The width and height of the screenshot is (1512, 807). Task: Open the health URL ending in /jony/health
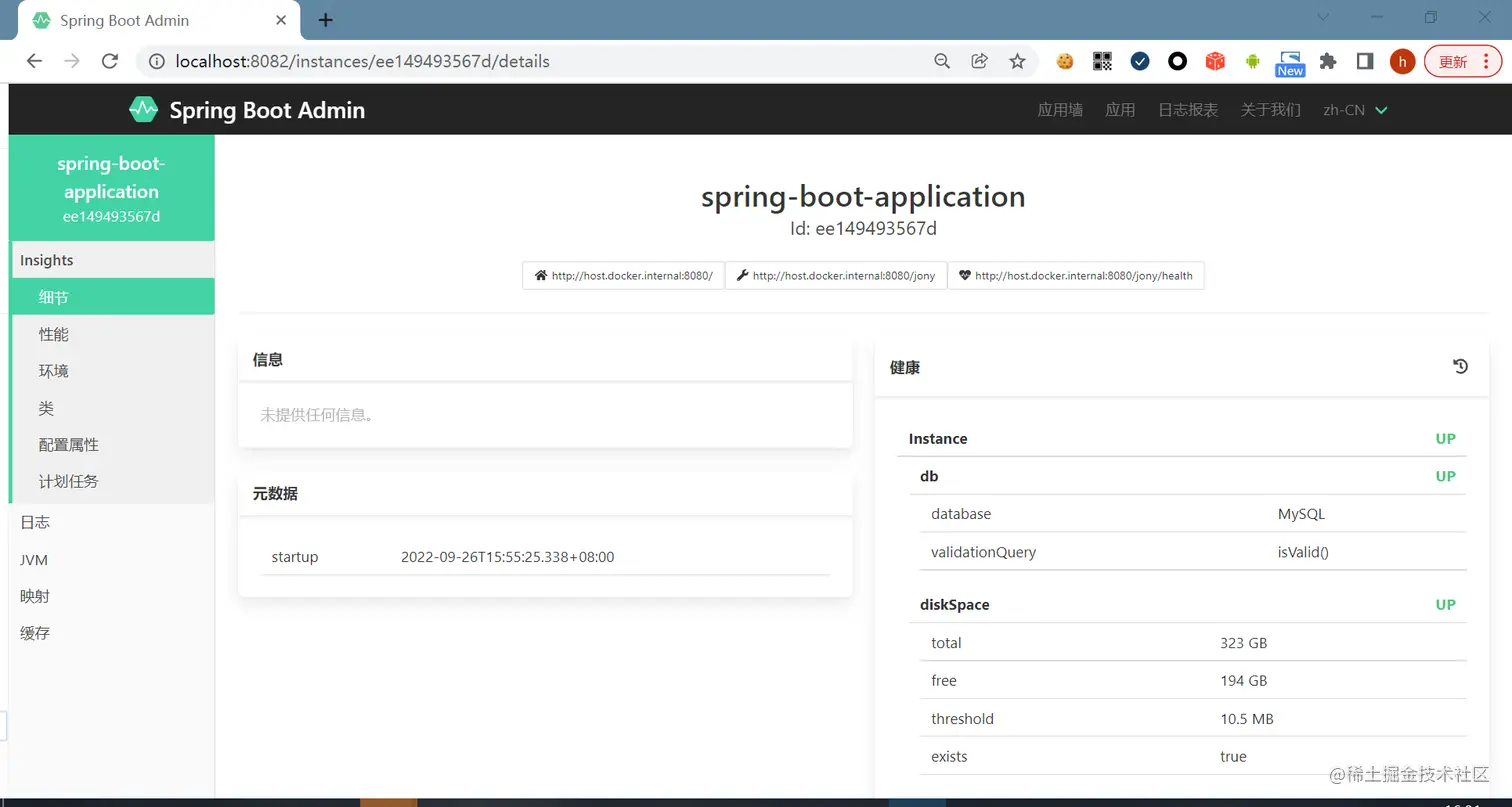(x=1075, y=275)
